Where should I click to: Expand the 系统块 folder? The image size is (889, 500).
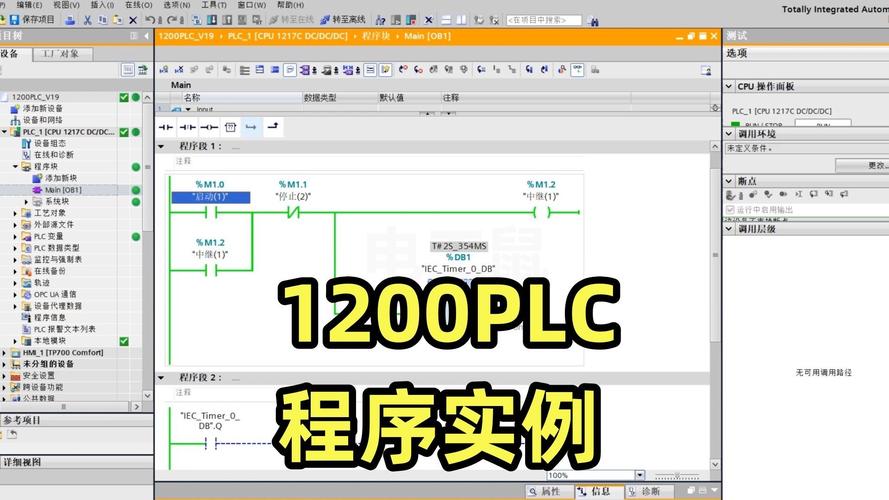coord(26,201)
